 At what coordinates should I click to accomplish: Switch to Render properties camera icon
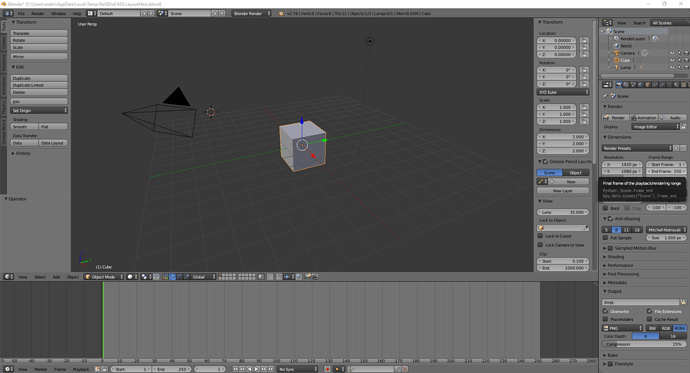(619, 84)
